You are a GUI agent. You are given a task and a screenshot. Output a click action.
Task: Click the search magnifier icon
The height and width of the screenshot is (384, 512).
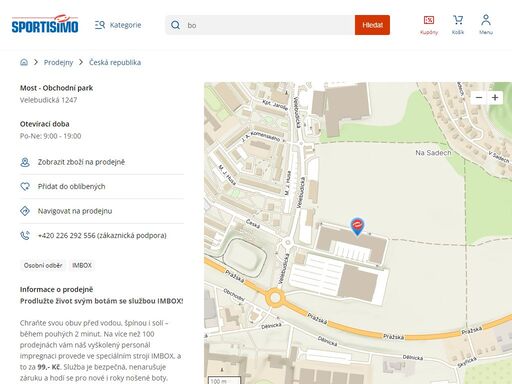click(x=175, y=25)
